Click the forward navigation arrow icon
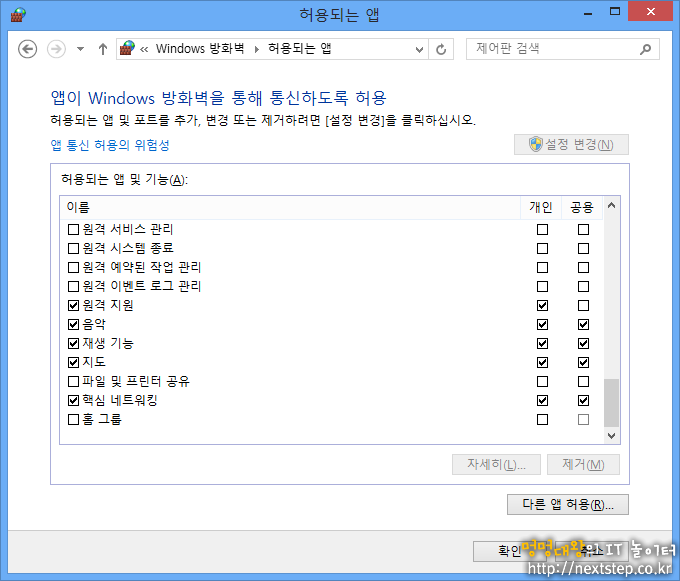680x581 pixels. [56, 49]
